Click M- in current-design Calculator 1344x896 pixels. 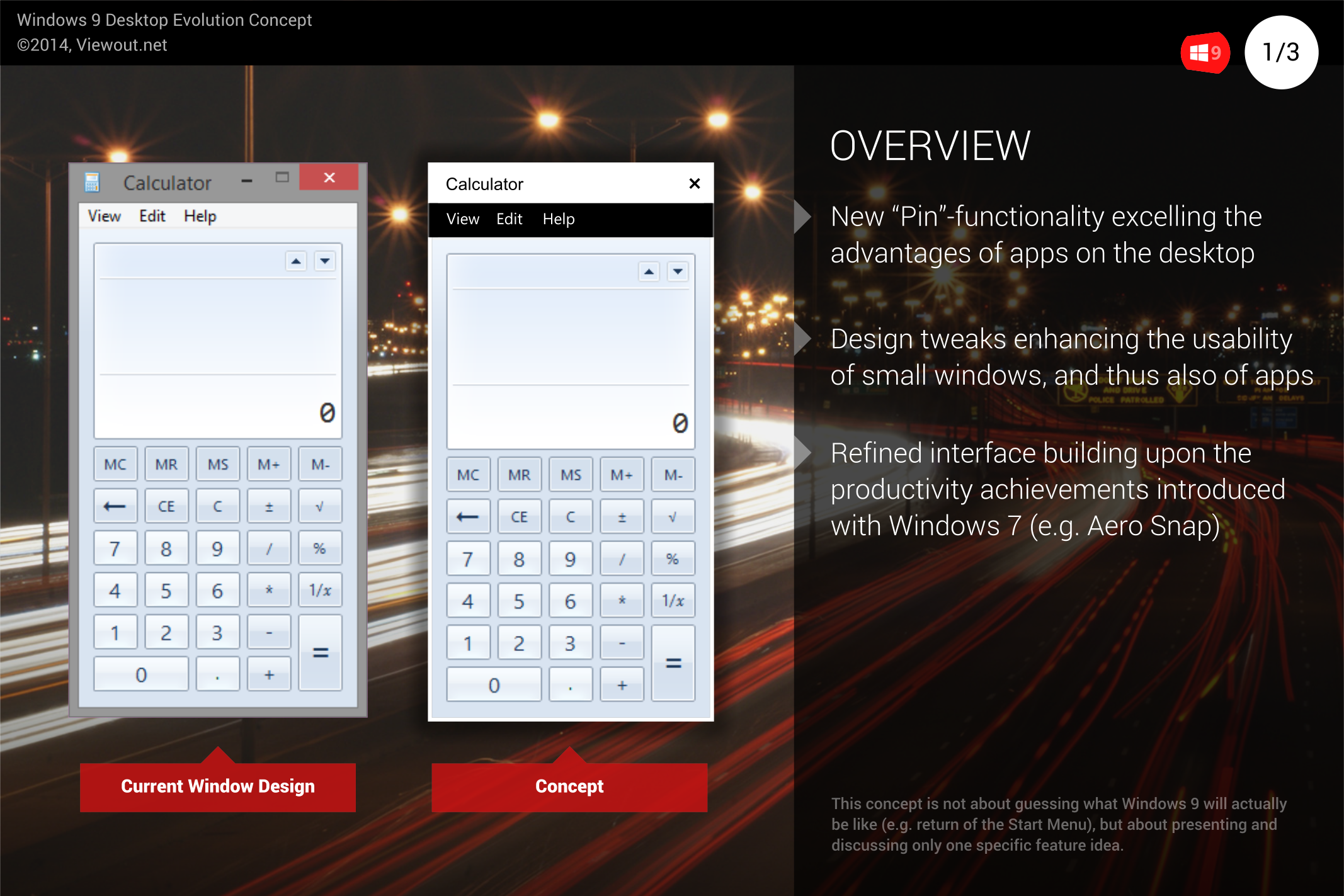click(x=320, y=464)
